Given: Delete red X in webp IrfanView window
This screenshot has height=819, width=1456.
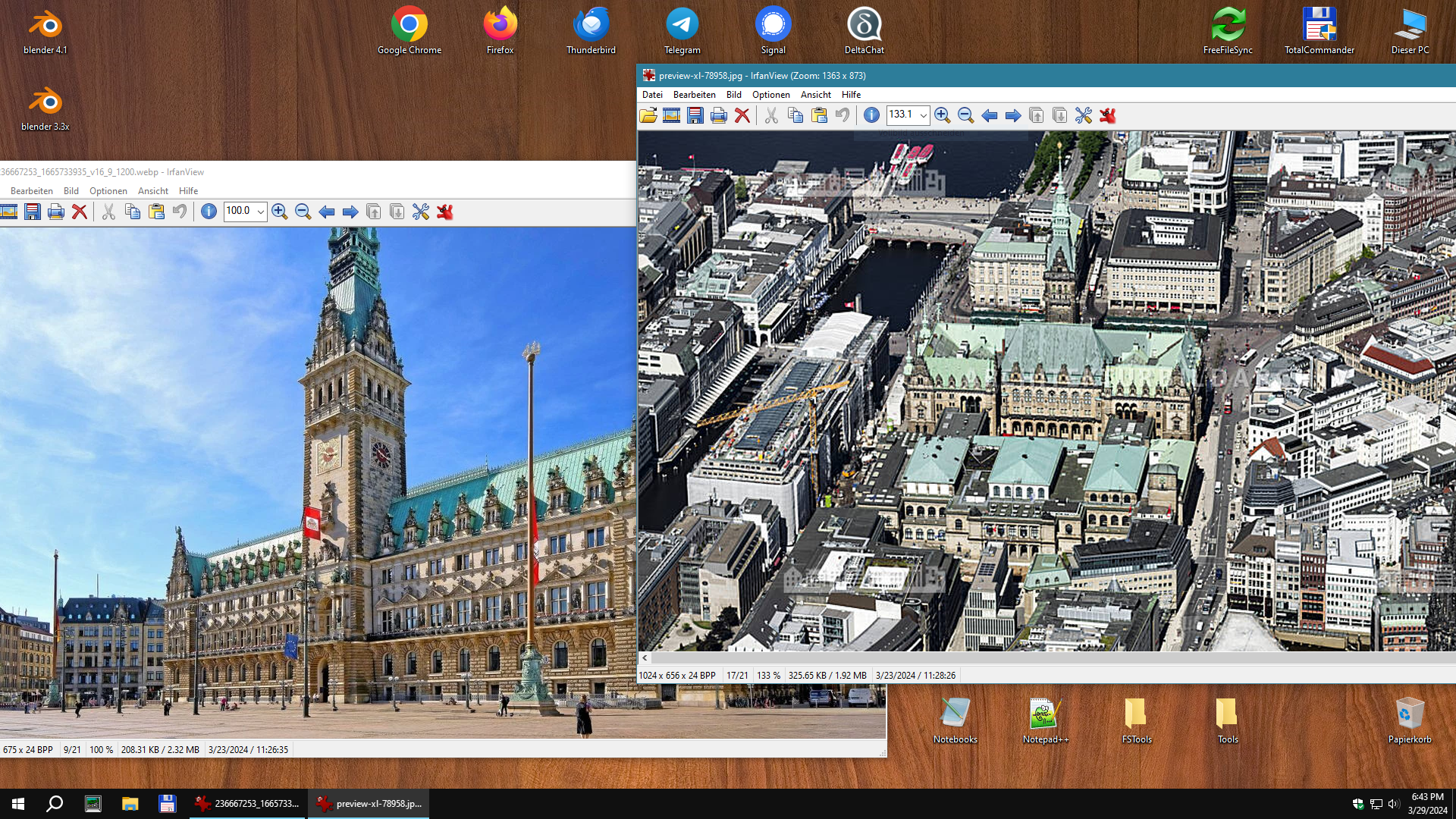Looking at the screenshot, I should [x=79, y=212].
